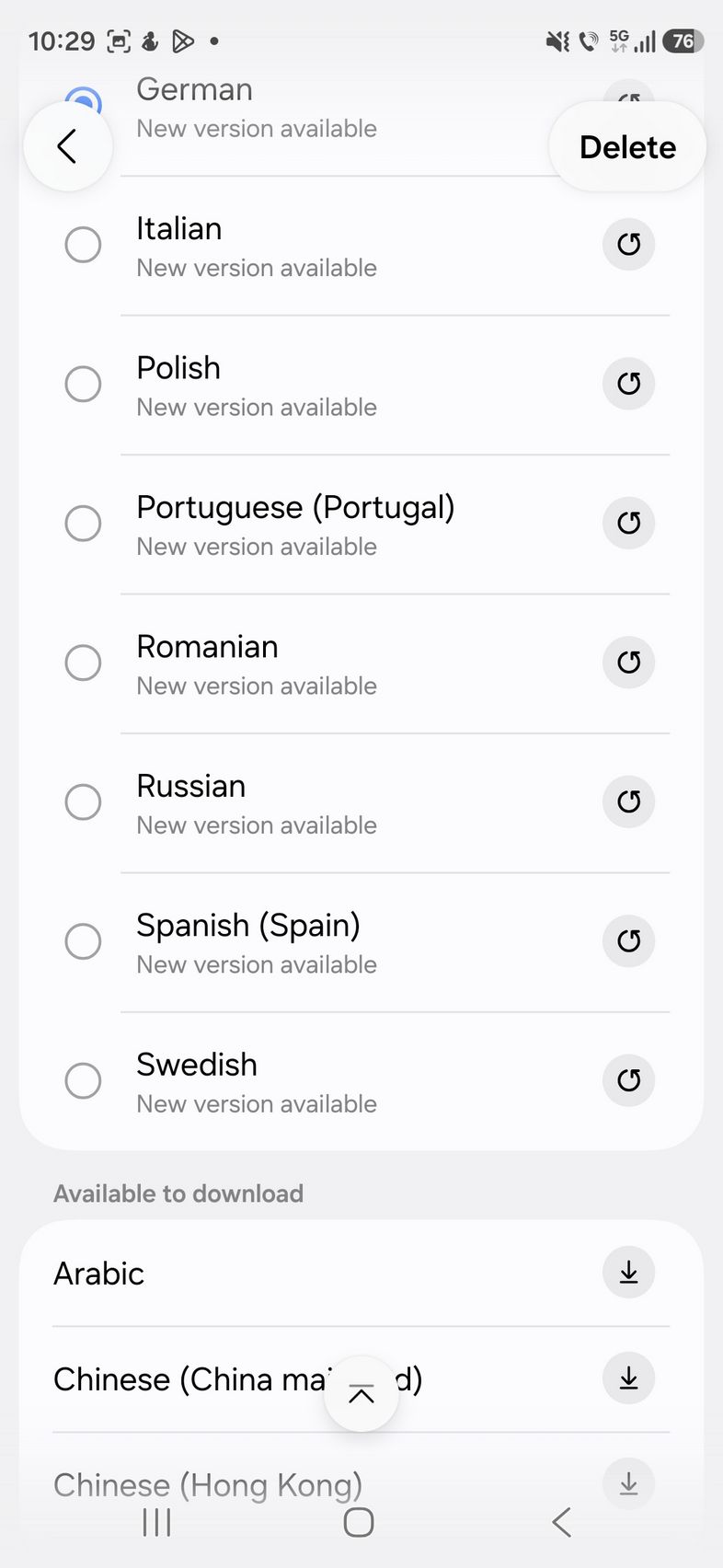Tap the update icon for Italian
Image resolution: width=723 pixels, height=1568 pixels.
pyautogui.click(x=628, y=245)
